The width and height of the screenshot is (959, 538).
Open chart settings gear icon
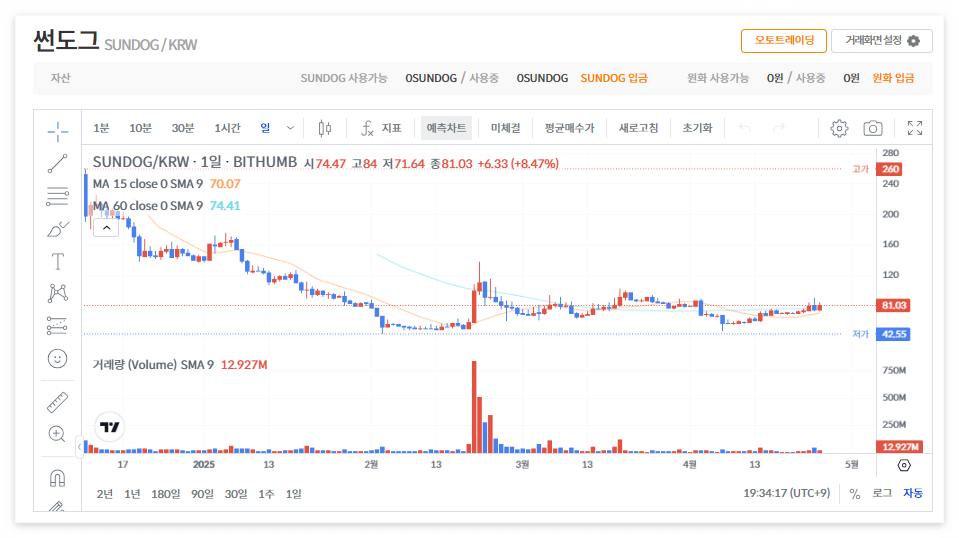839,128
